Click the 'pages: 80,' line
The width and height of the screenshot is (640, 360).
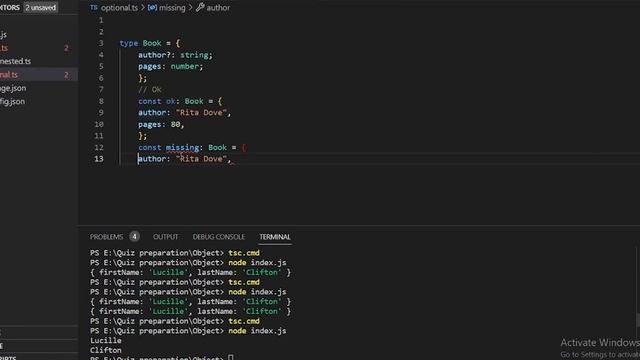click(x=161, y=124)
